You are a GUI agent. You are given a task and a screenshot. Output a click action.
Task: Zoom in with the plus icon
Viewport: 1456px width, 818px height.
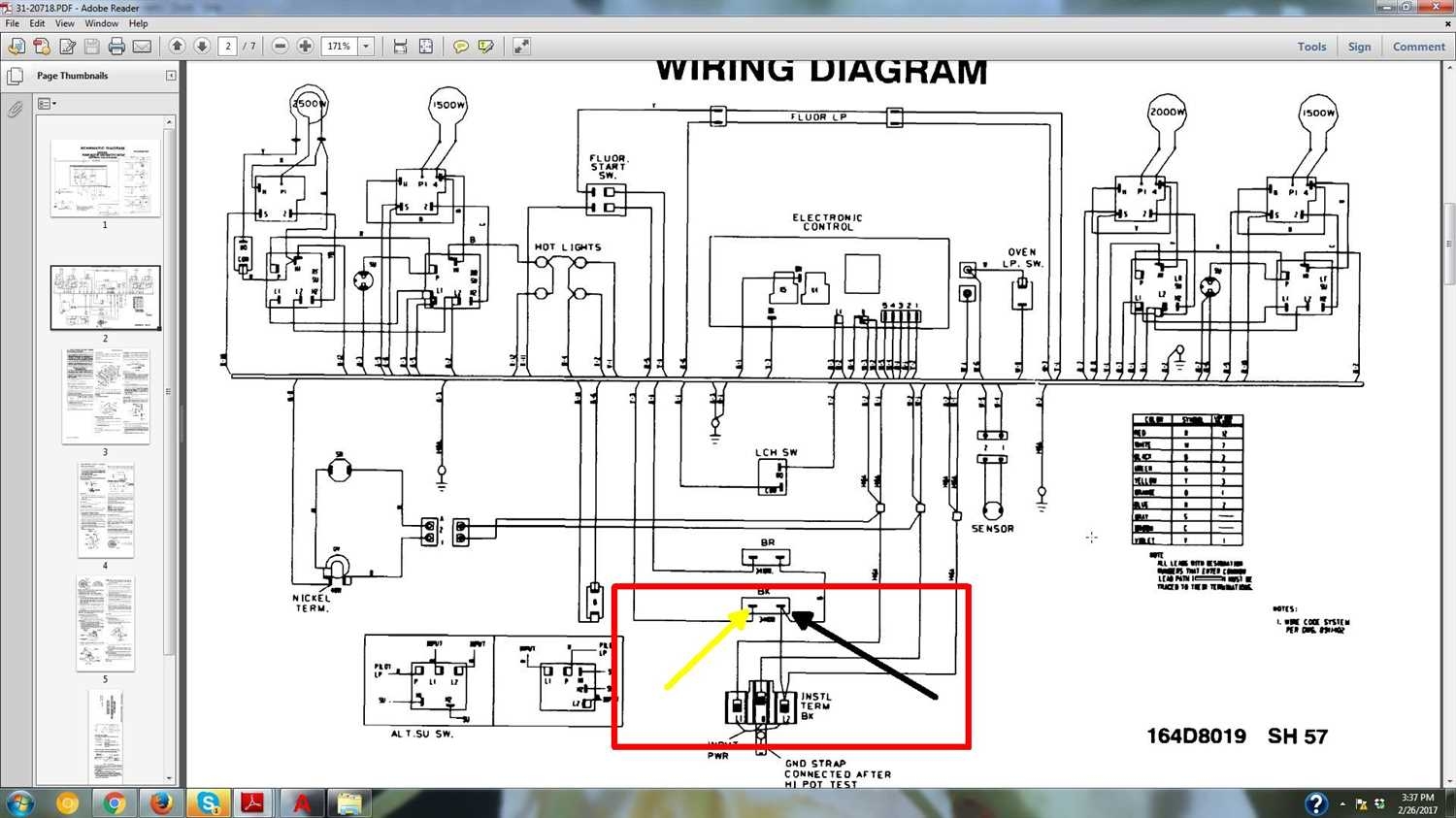[x=305, y=46]
